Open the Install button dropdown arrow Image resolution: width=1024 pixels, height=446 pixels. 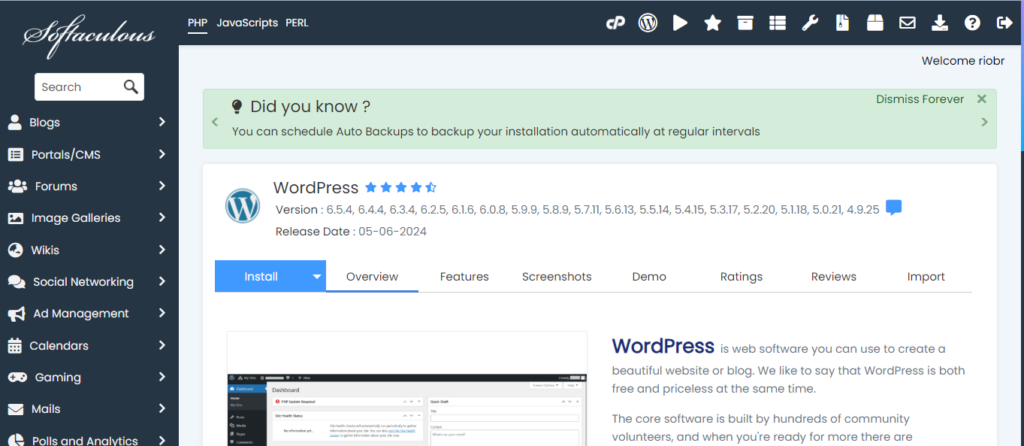click(x=317, y=276)
